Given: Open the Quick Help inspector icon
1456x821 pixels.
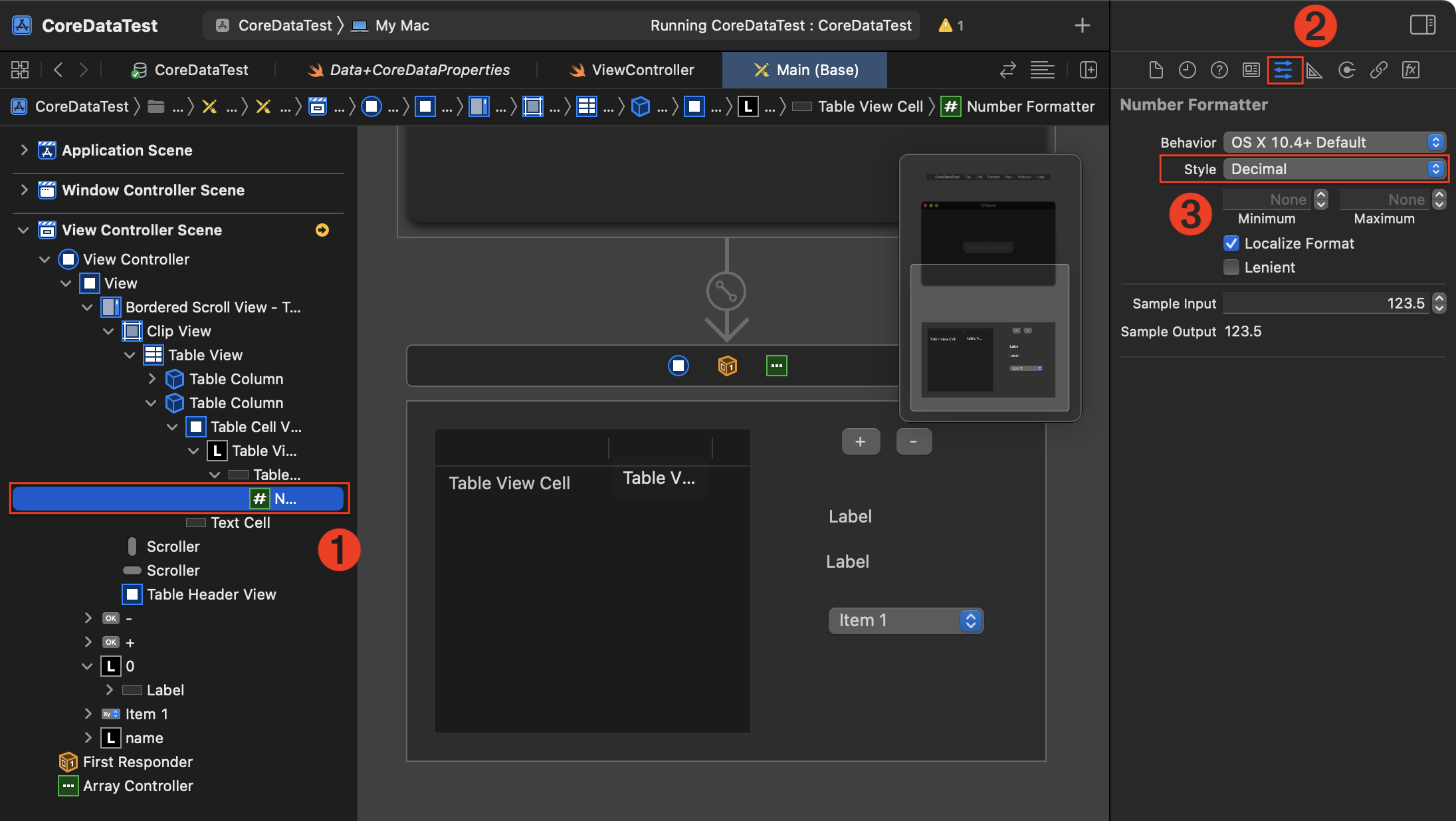Looking at the screenshot, I should (1219, 70).
